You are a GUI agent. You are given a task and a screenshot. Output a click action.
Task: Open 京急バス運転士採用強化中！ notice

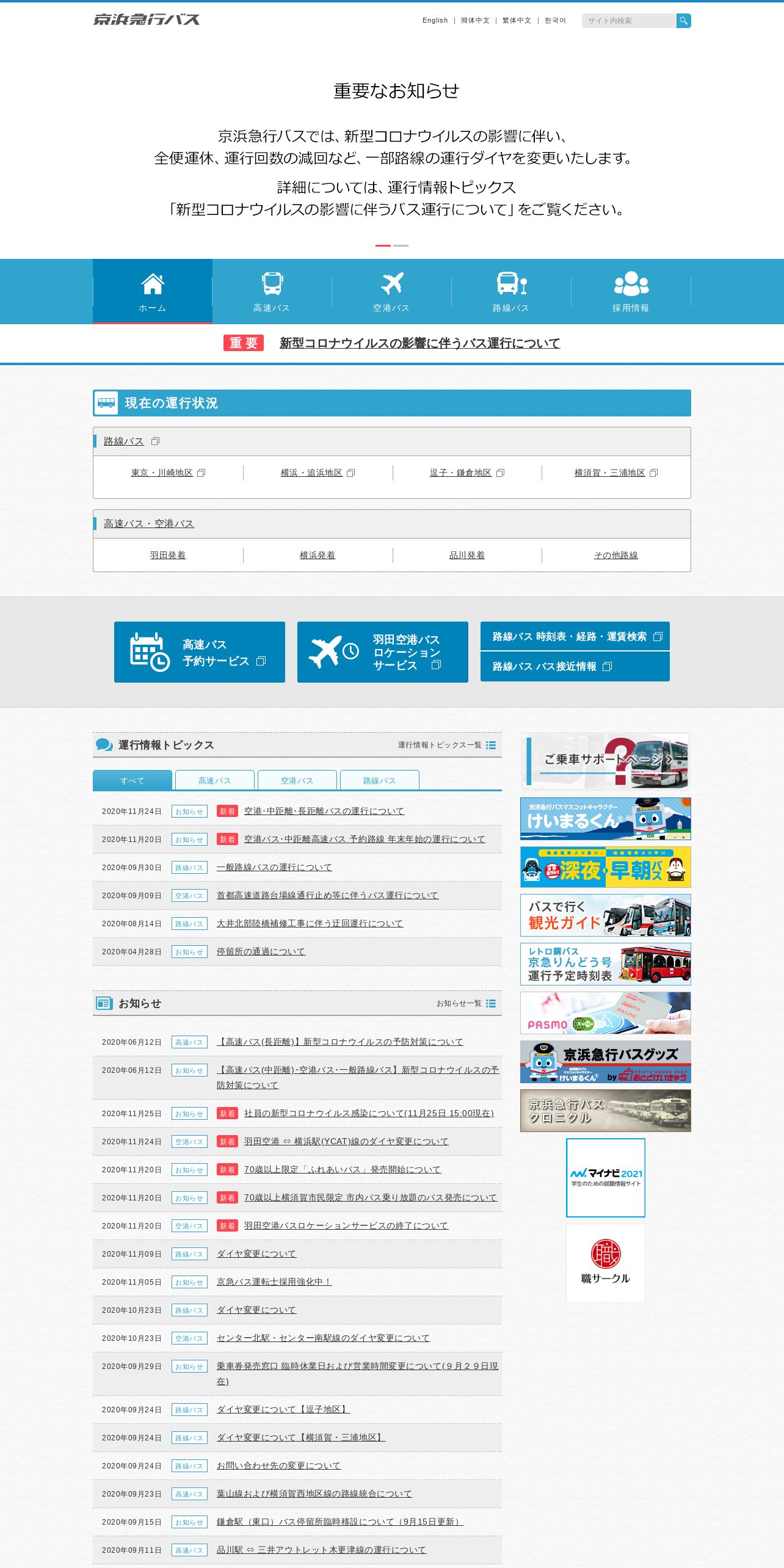[274, 1282]
